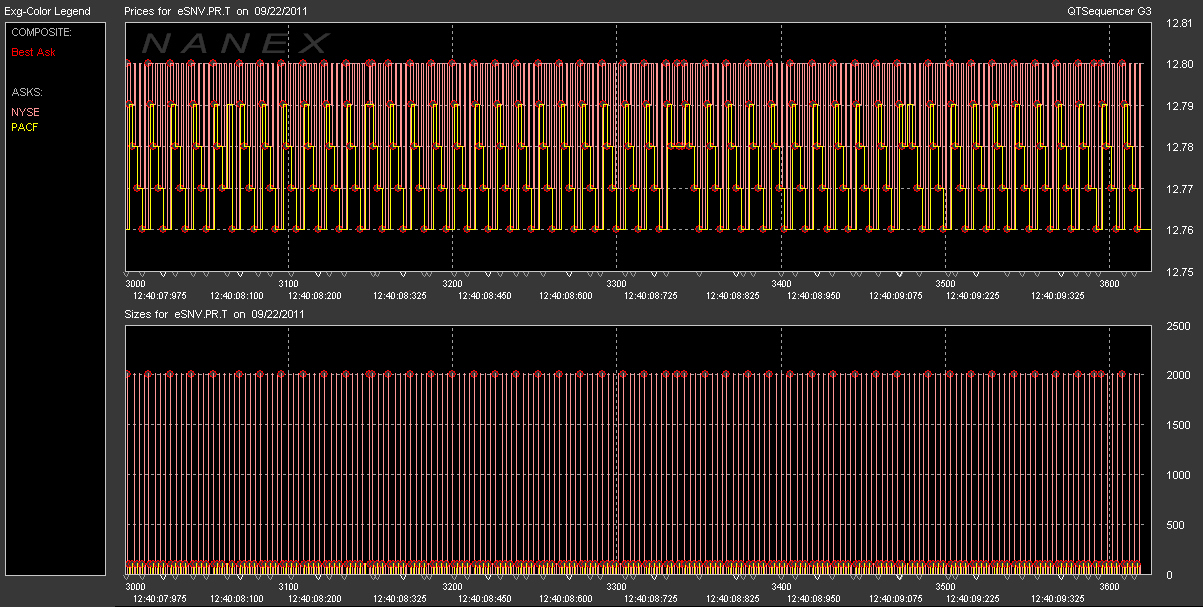Select timestamp 12:40:08:600 under the sizes chart
Image resolution: width=1203 pixels, height=607 pixels.
point(566,600)
